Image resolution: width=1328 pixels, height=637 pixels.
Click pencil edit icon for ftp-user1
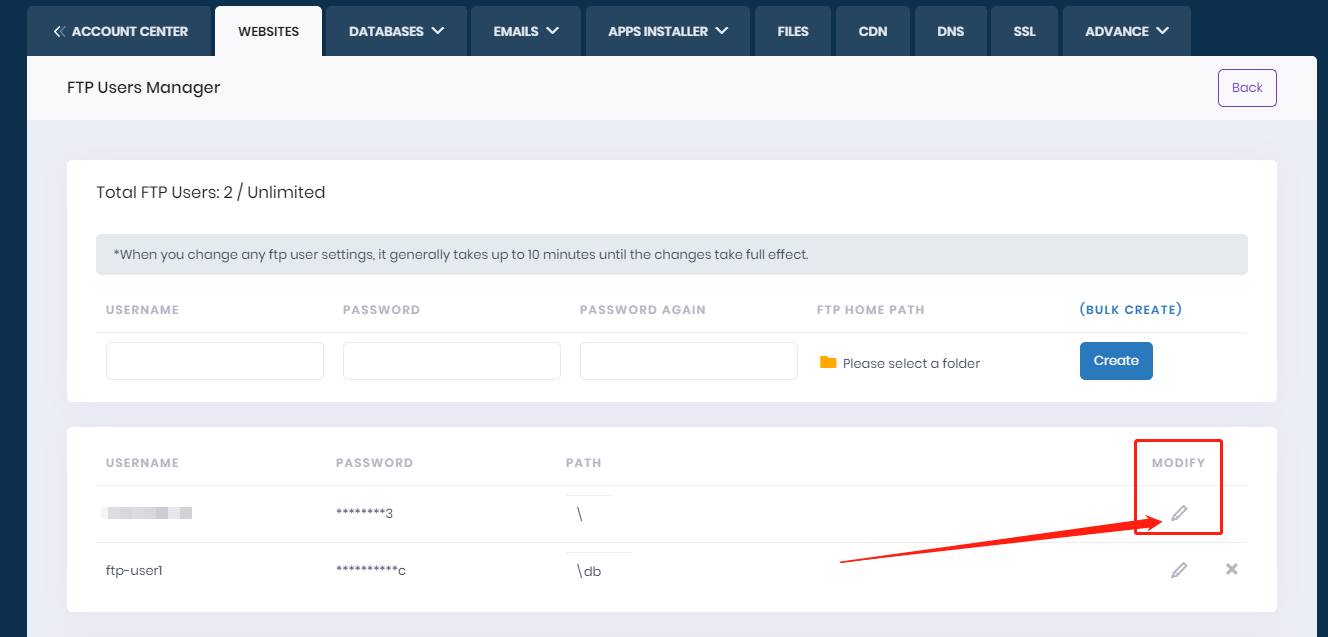point(1179,570)
